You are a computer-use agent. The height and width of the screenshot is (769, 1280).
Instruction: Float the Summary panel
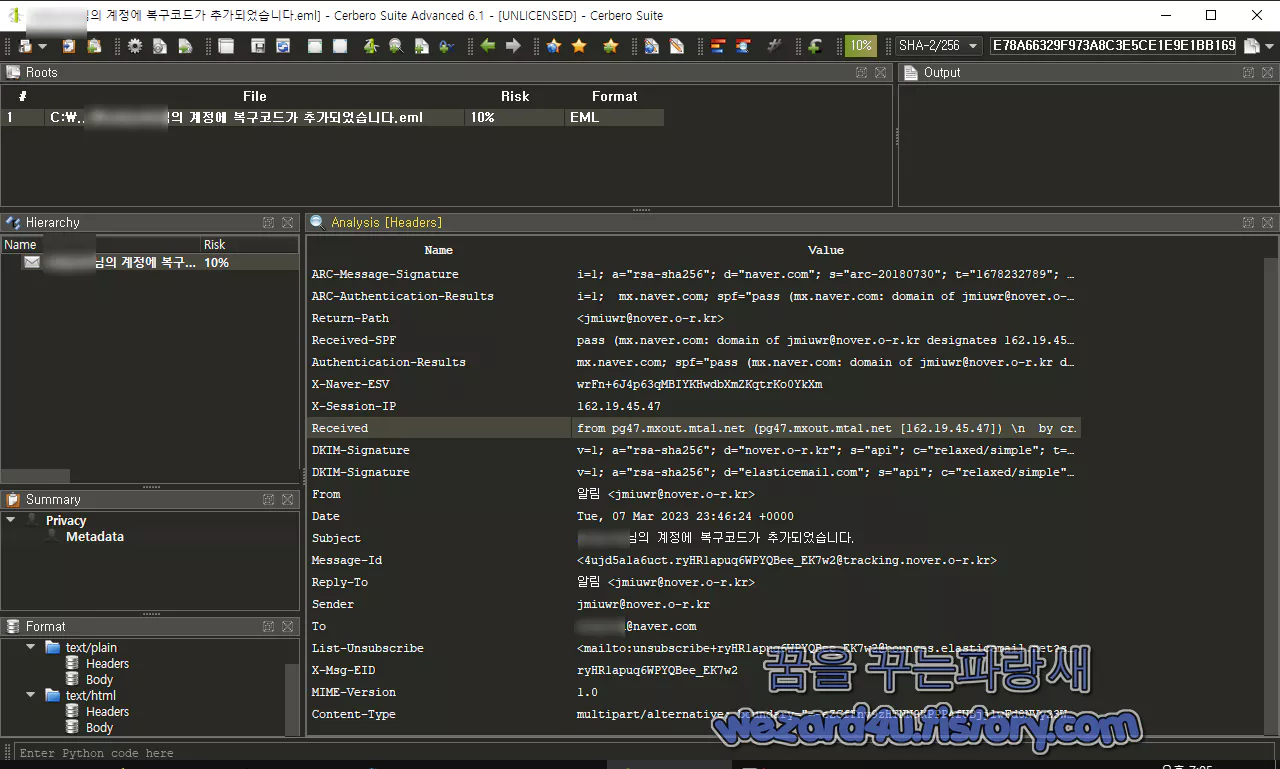[269, 499]
